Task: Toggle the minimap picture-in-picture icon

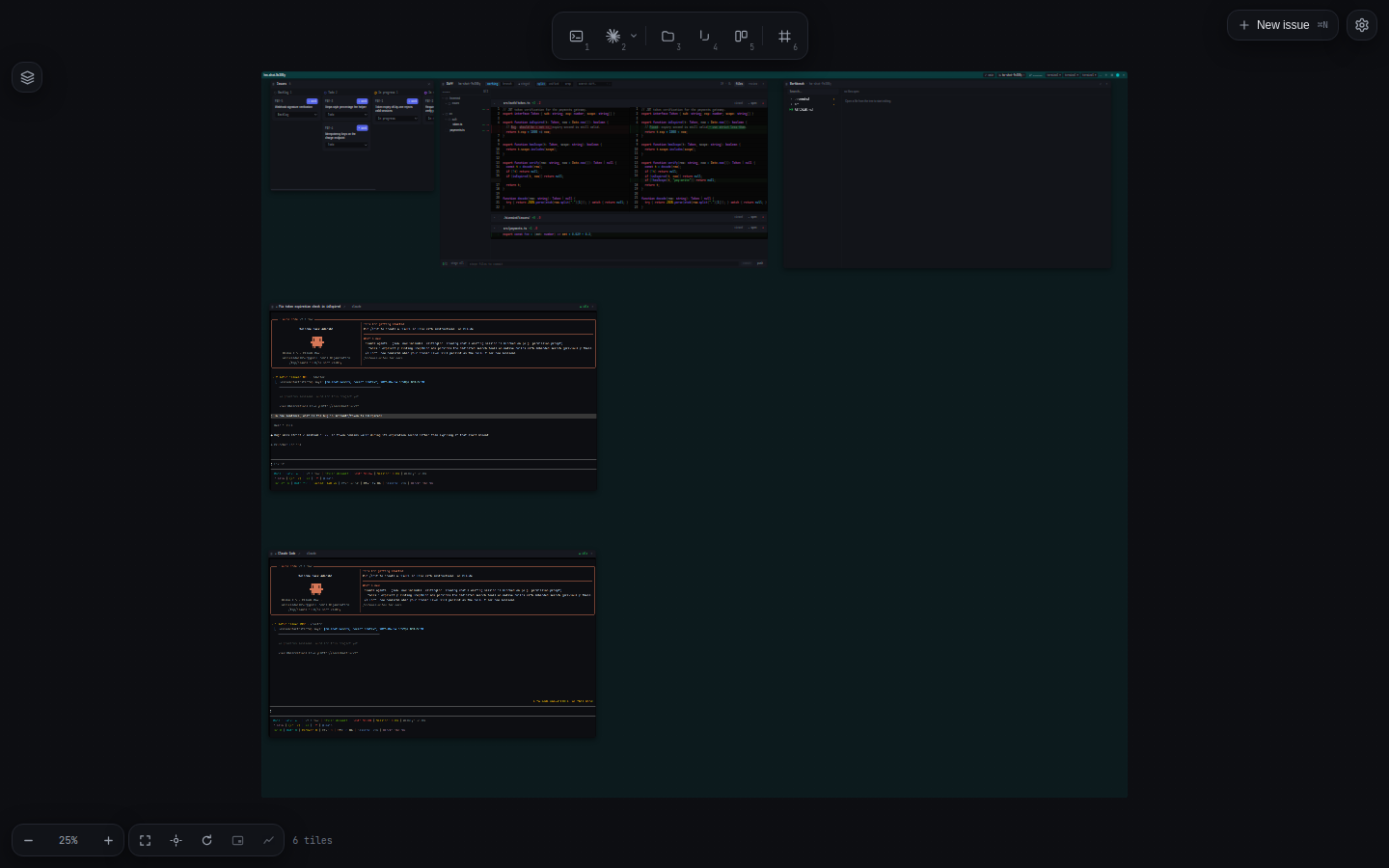Action: point(238,841)
